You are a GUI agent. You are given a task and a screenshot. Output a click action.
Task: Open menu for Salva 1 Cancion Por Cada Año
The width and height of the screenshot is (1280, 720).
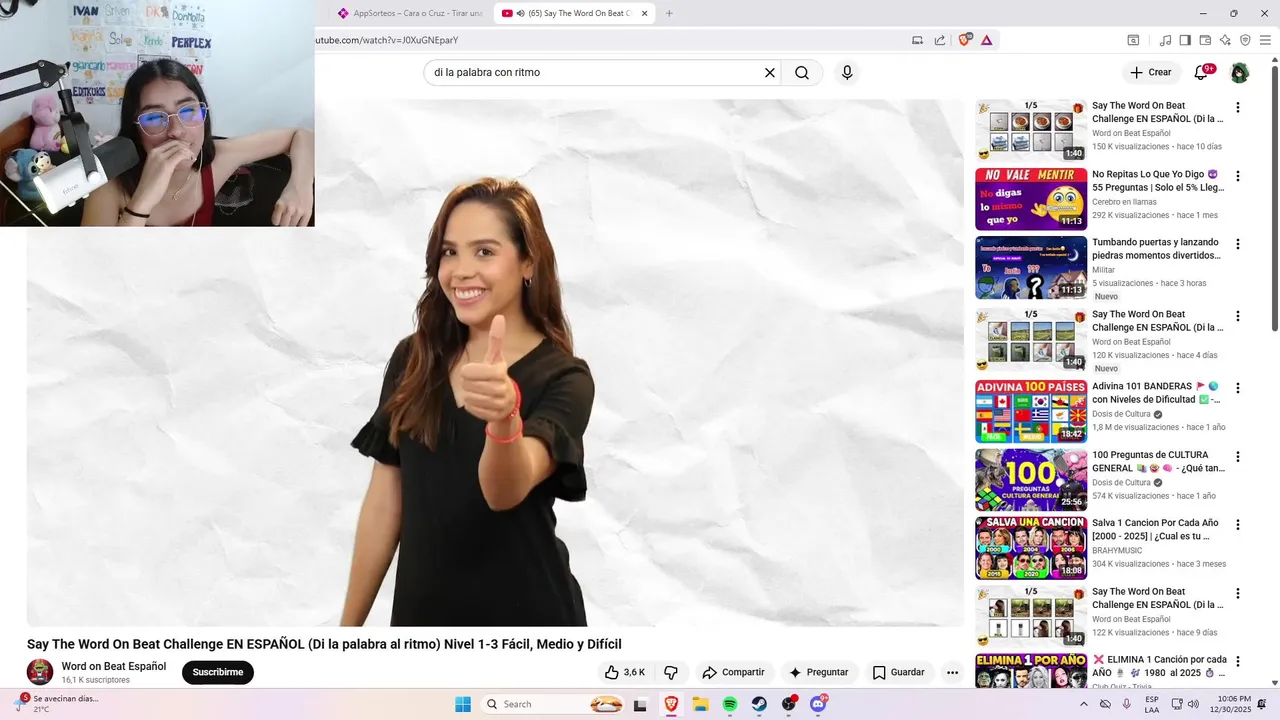[1238, 525]
